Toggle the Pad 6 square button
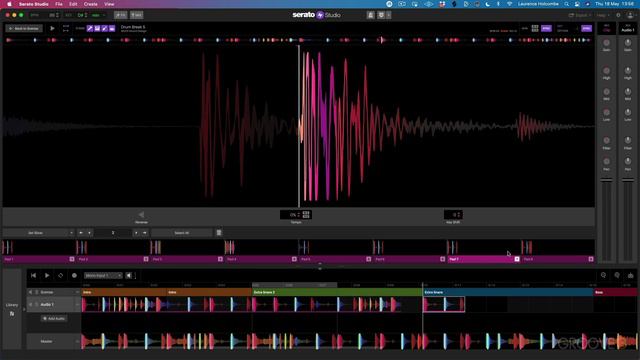Screen dimensions: 640x360 (x=442, y=259)
